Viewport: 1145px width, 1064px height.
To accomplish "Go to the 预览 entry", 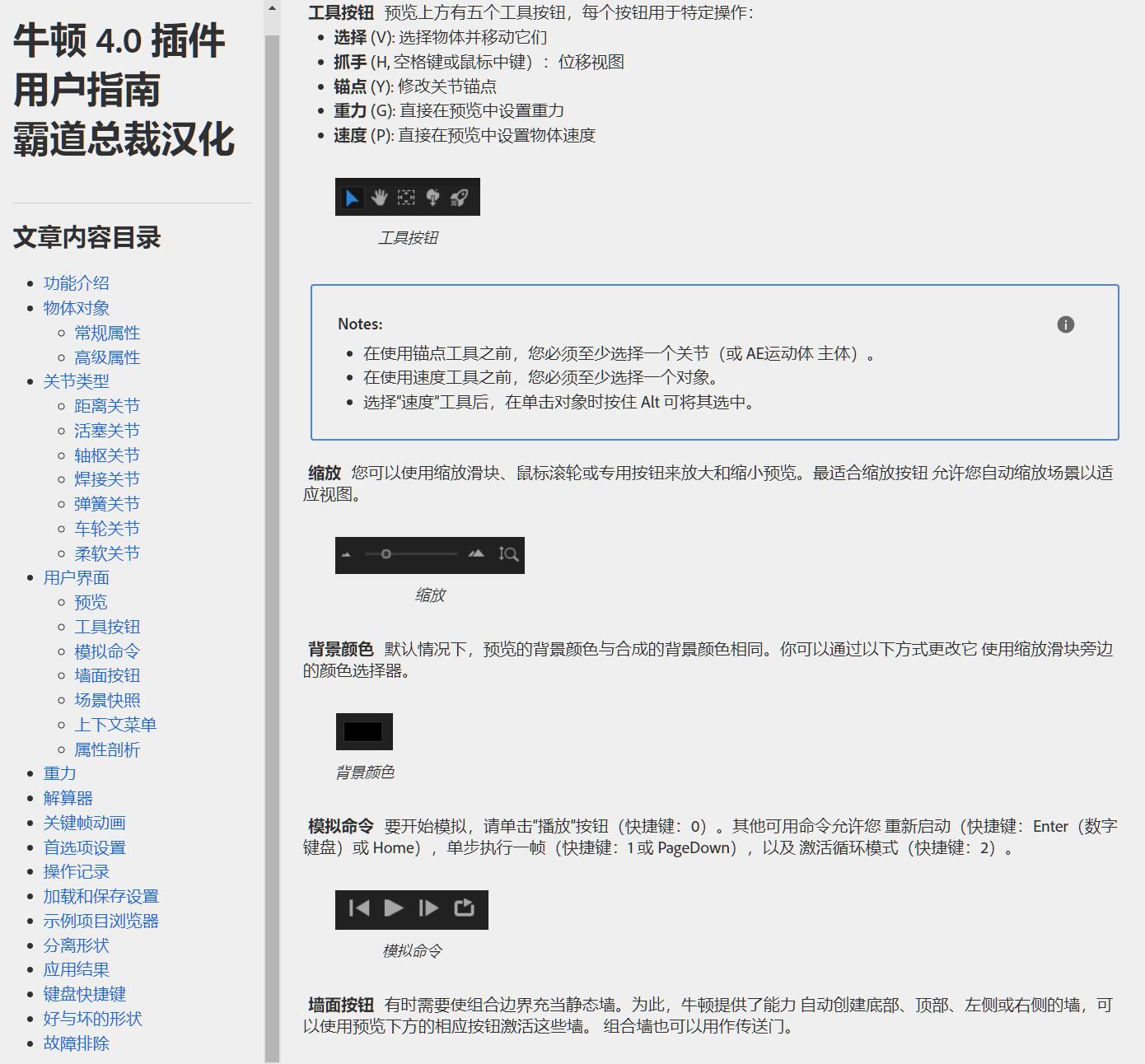I will [91, 602].
